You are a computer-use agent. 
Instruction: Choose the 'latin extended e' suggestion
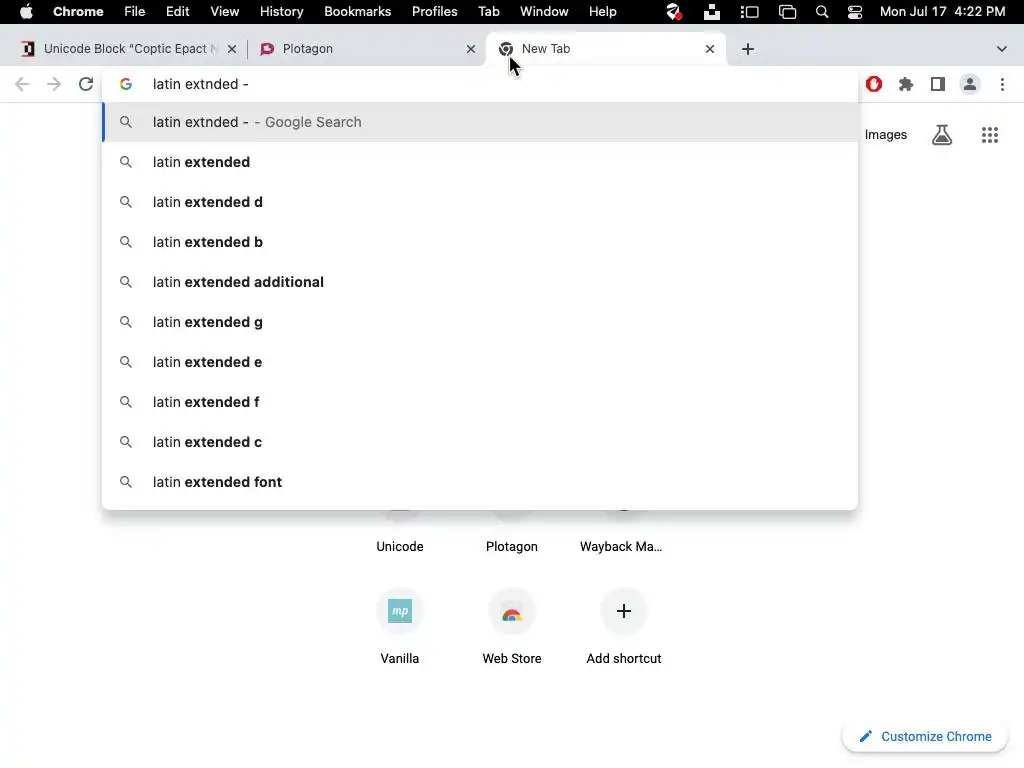[480, 362]
